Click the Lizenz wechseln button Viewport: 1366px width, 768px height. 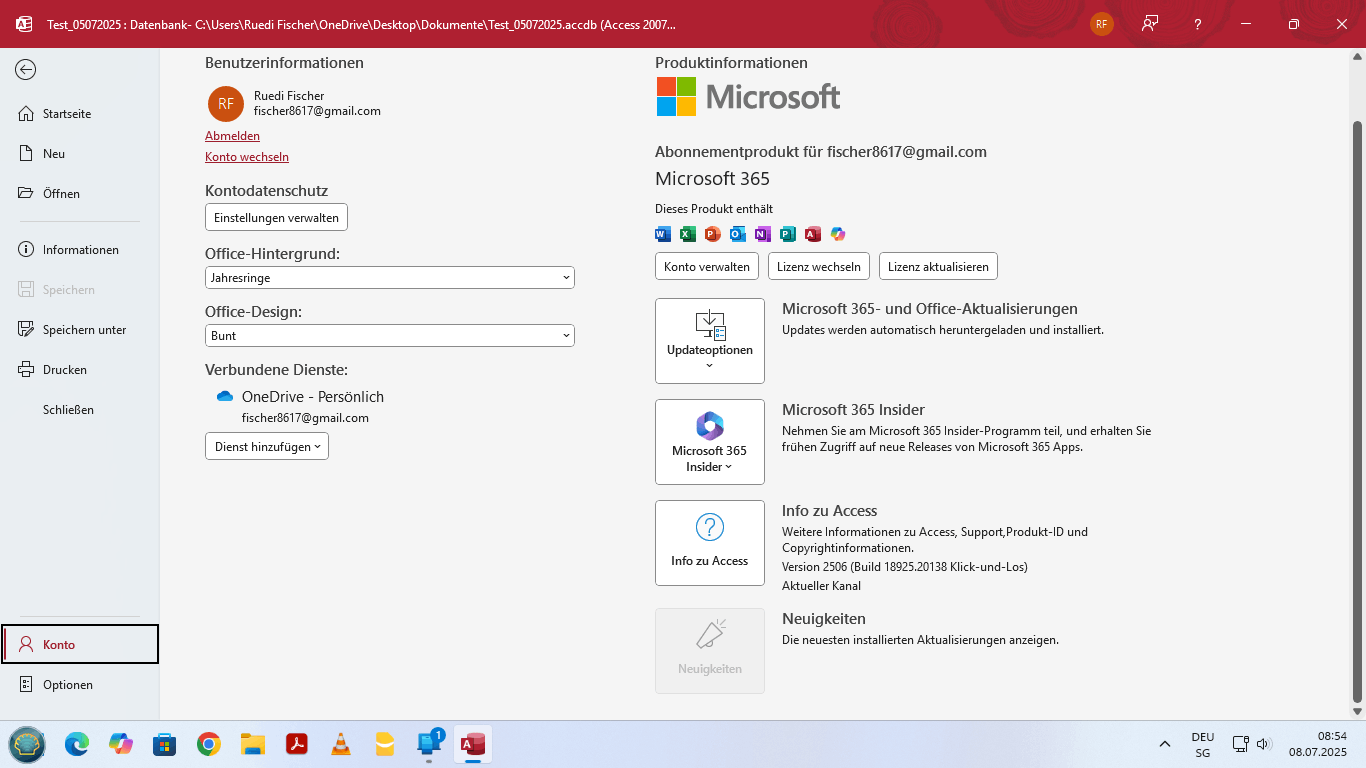[819, 267]
